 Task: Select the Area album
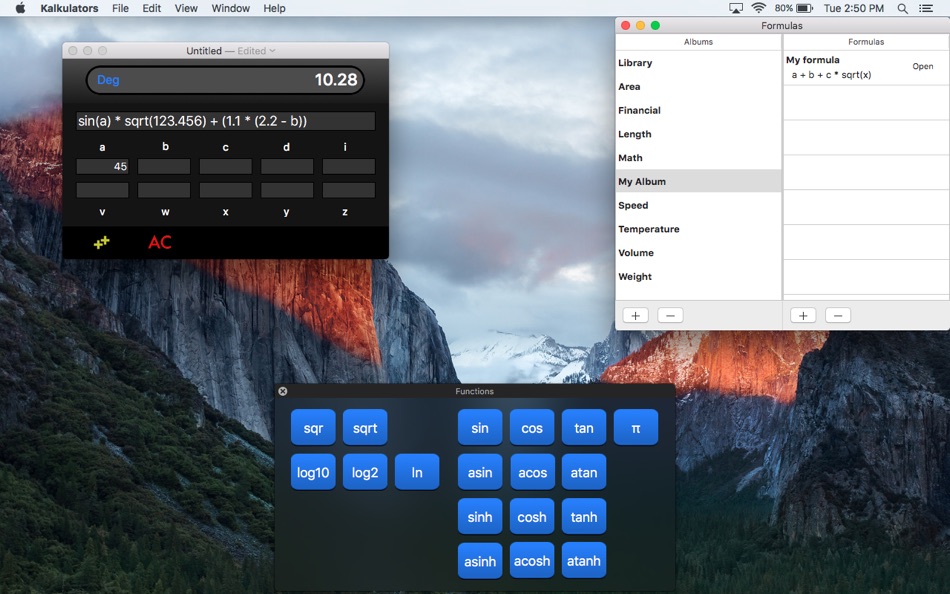(699, 87)
